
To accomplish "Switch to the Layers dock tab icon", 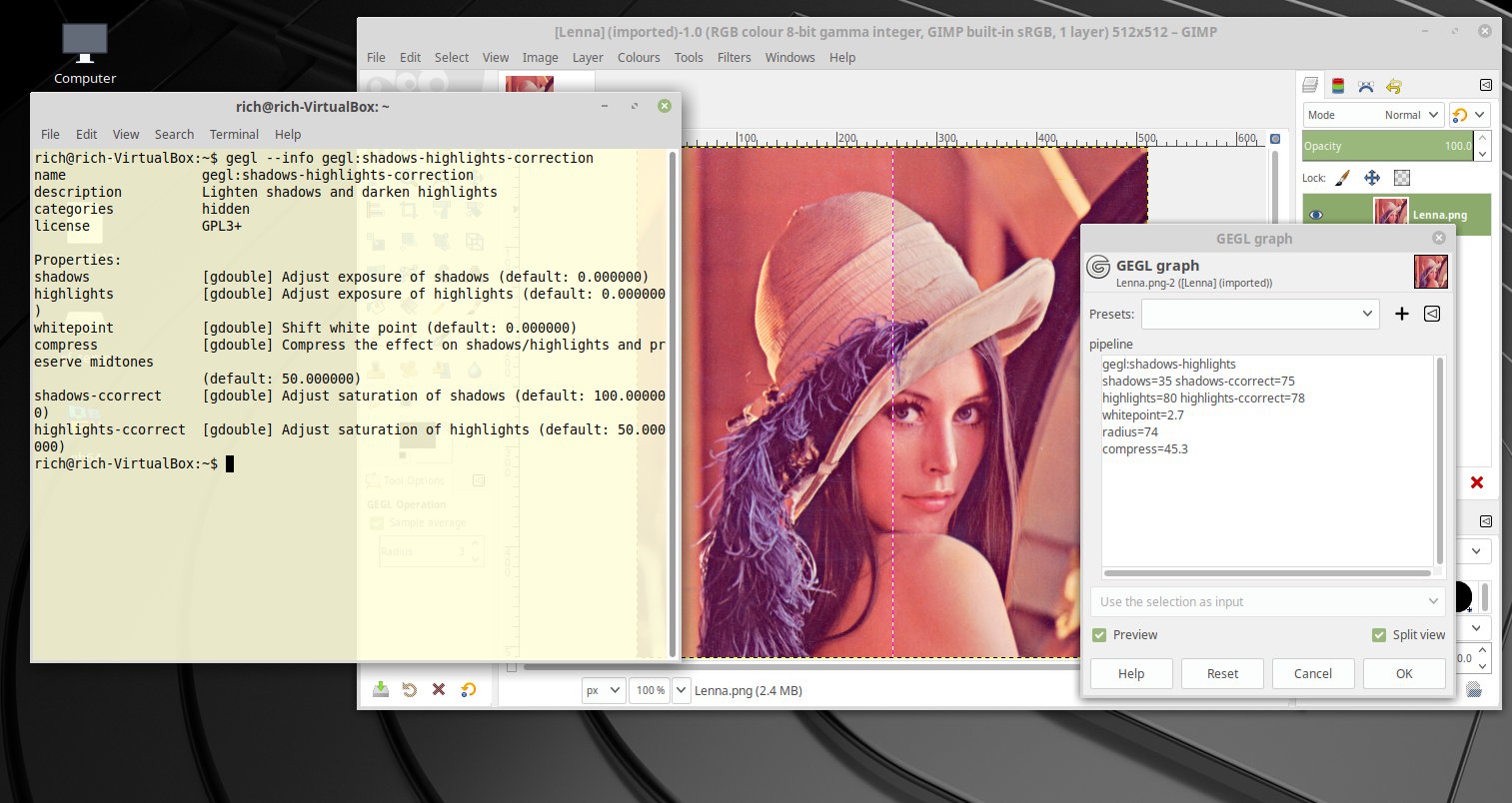I will [x=1310, y=86].
